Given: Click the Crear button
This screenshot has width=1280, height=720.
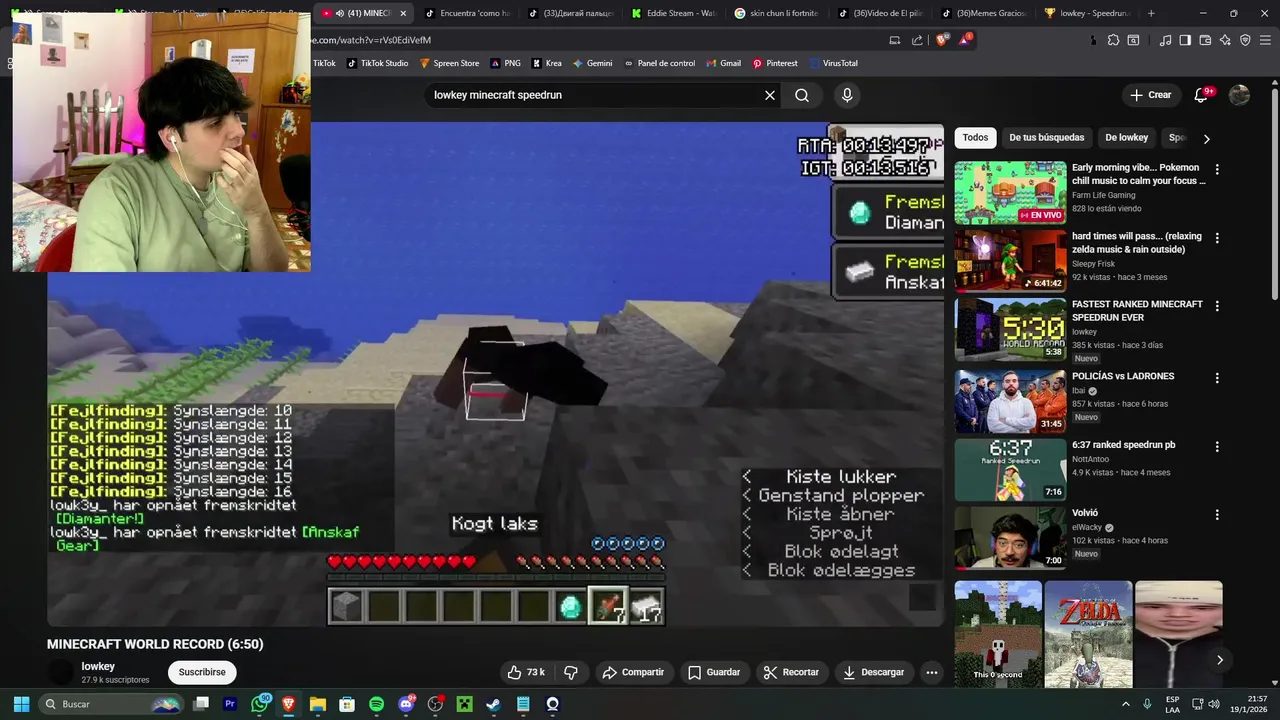Looking at the screenshot, I should click(x=1150, y=95).
